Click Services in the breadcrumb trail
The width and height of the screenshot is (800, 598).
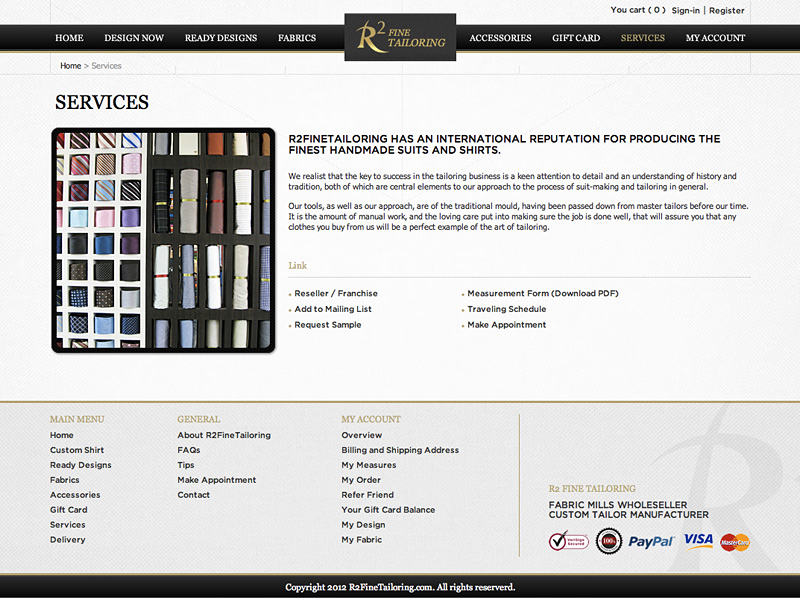(106, 66)
